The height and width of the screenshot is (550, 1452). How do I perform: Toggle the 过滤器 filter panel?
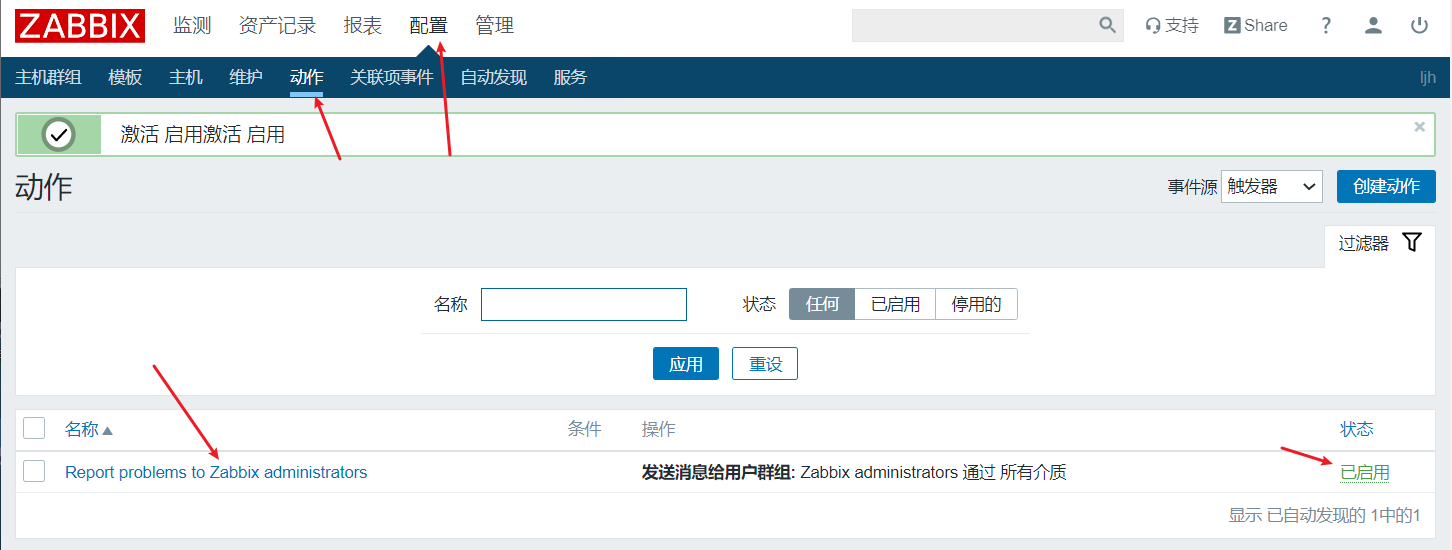click(1380, 243)
